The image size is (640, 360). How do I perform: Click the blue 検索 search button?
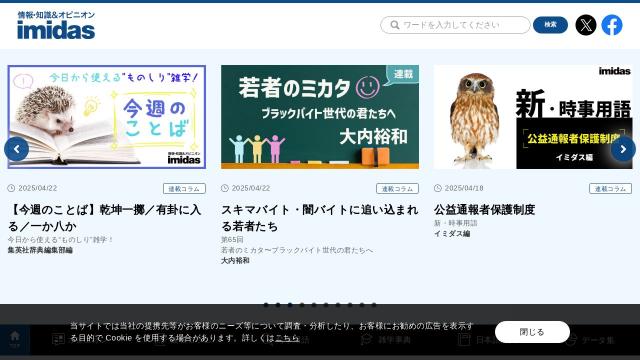[550, 25]
